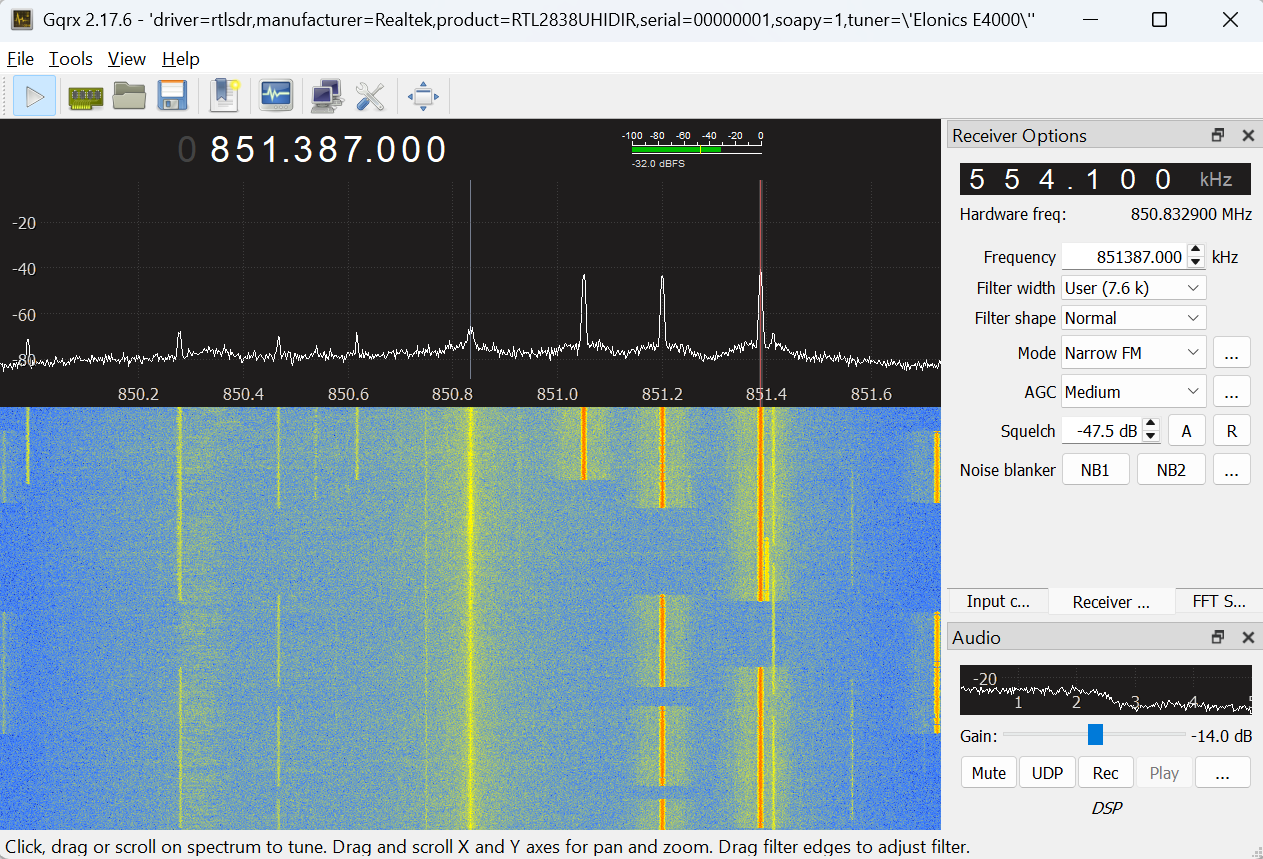The width and height of the screenshot is (1263, 859).
Task: Open remote control settings tools icon
Action: tap(370, 96)
